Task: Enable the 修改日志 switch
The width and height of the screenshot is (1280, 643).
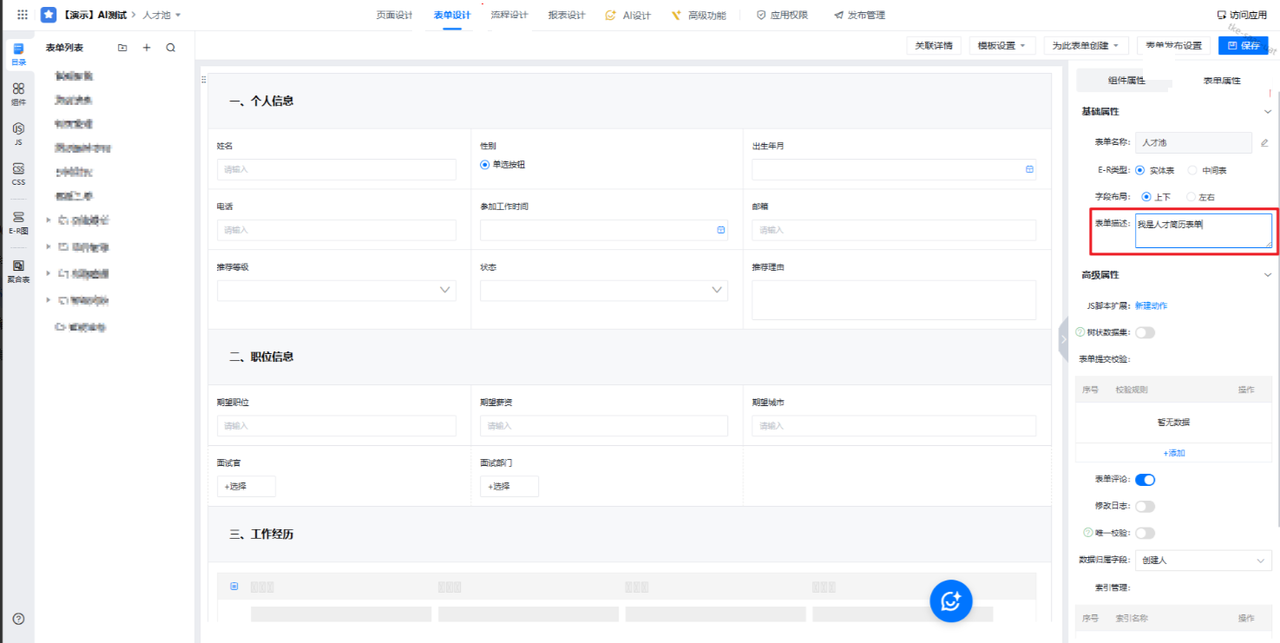Action: click(1145, 507)
